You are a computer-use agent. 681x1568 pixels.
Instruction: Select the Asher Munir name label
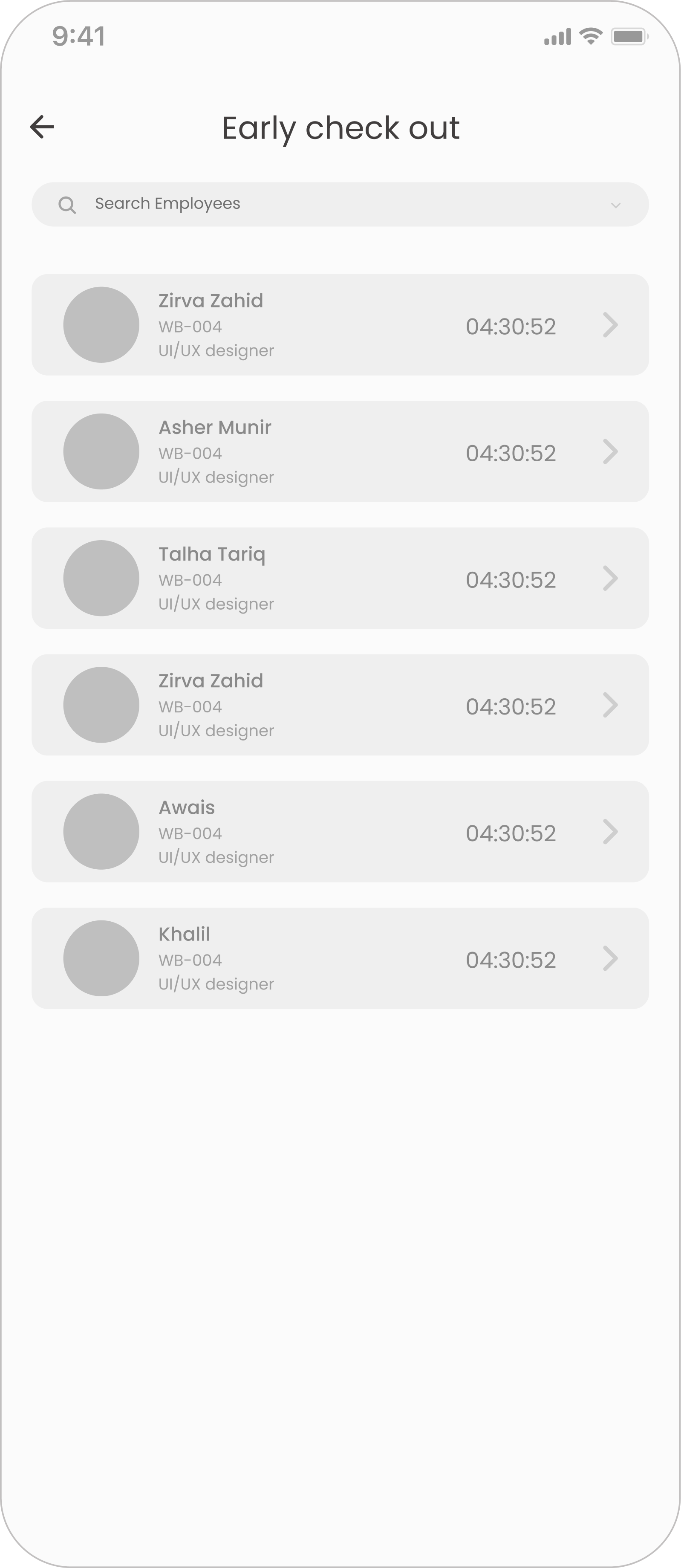[215, 427]
